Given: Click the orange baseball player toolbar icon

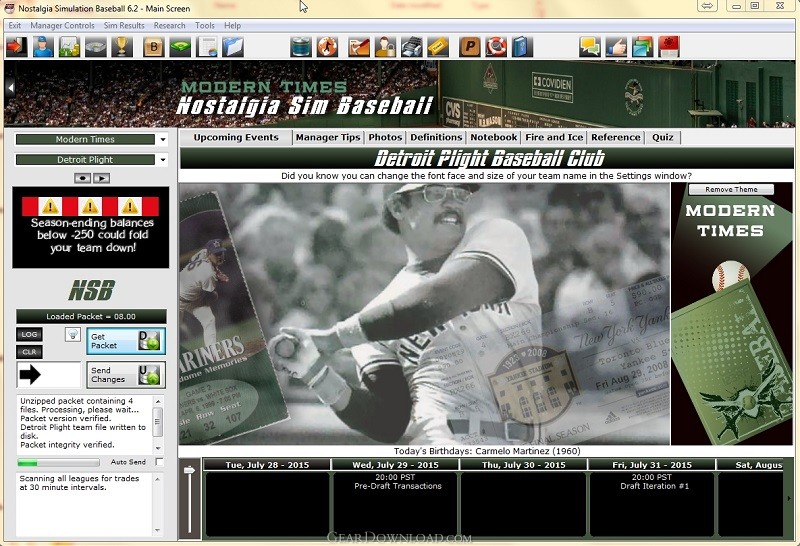Looking at the screenshot, I should click(327, 47).
